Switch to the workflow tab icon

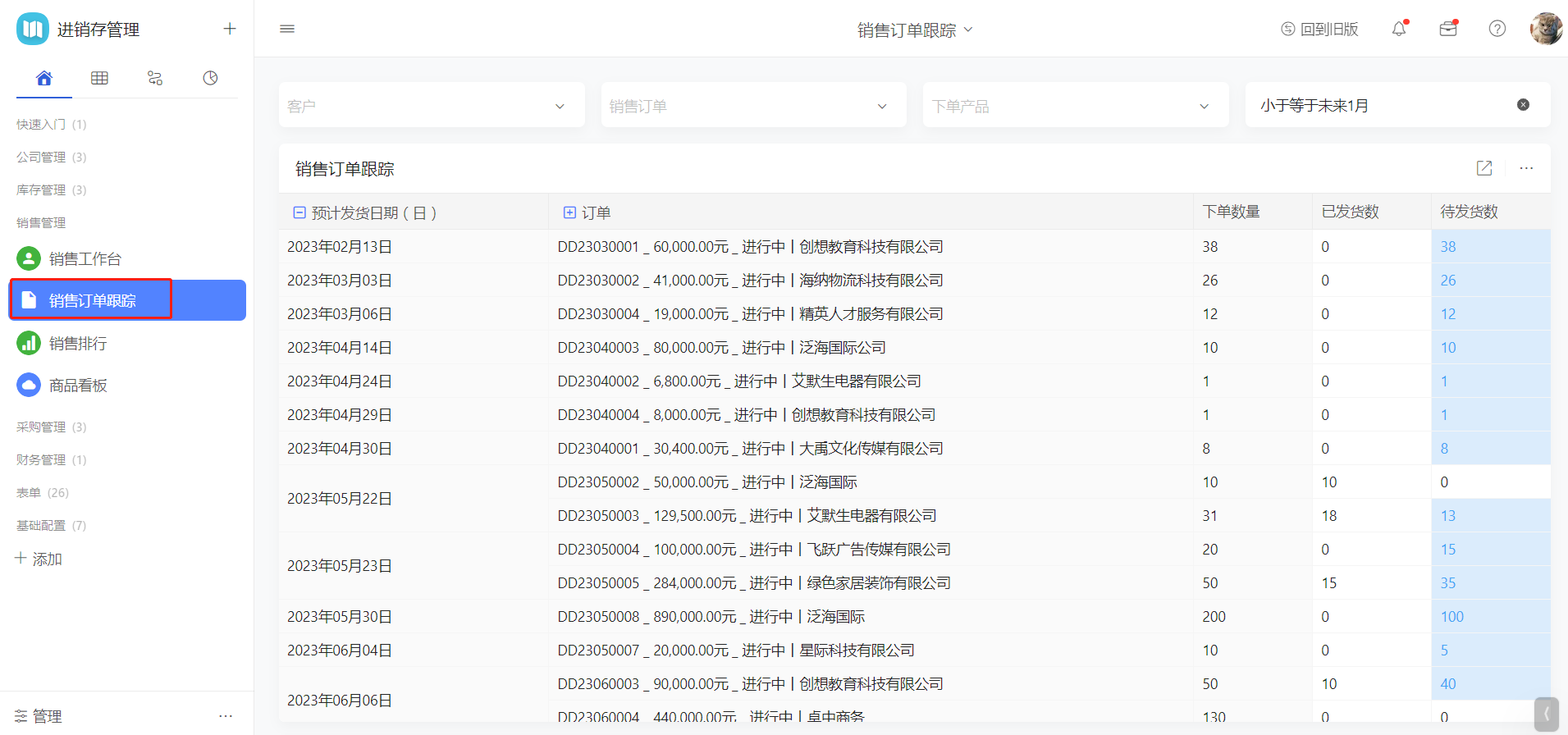(x=155, y=78)
